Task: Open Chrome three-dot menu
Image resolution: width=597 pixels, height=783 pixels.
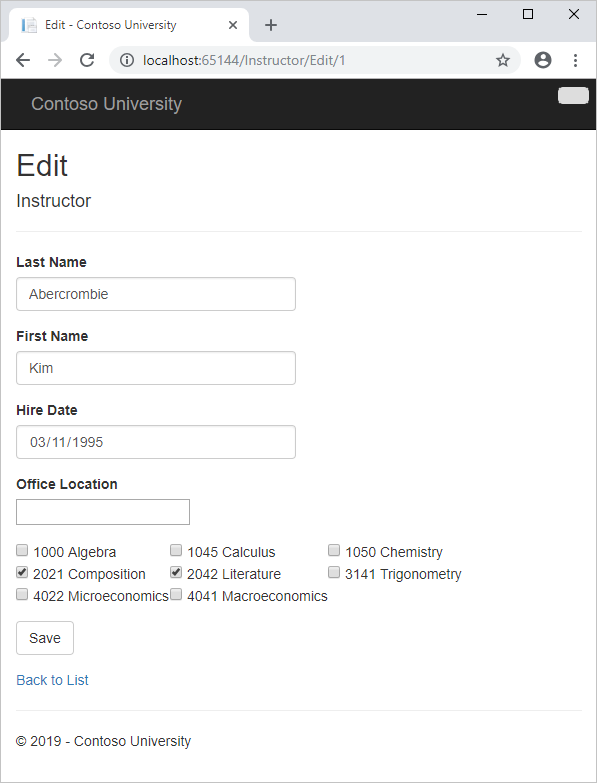Action: [x=576, y=60]
